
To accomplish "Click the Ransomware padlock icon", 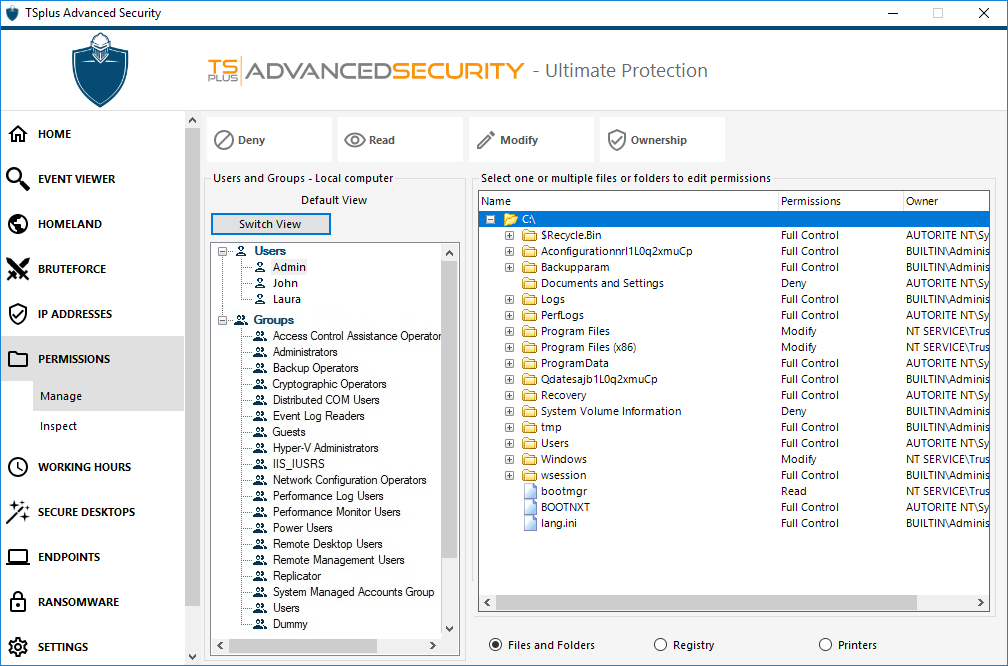I will pos(18,602).
